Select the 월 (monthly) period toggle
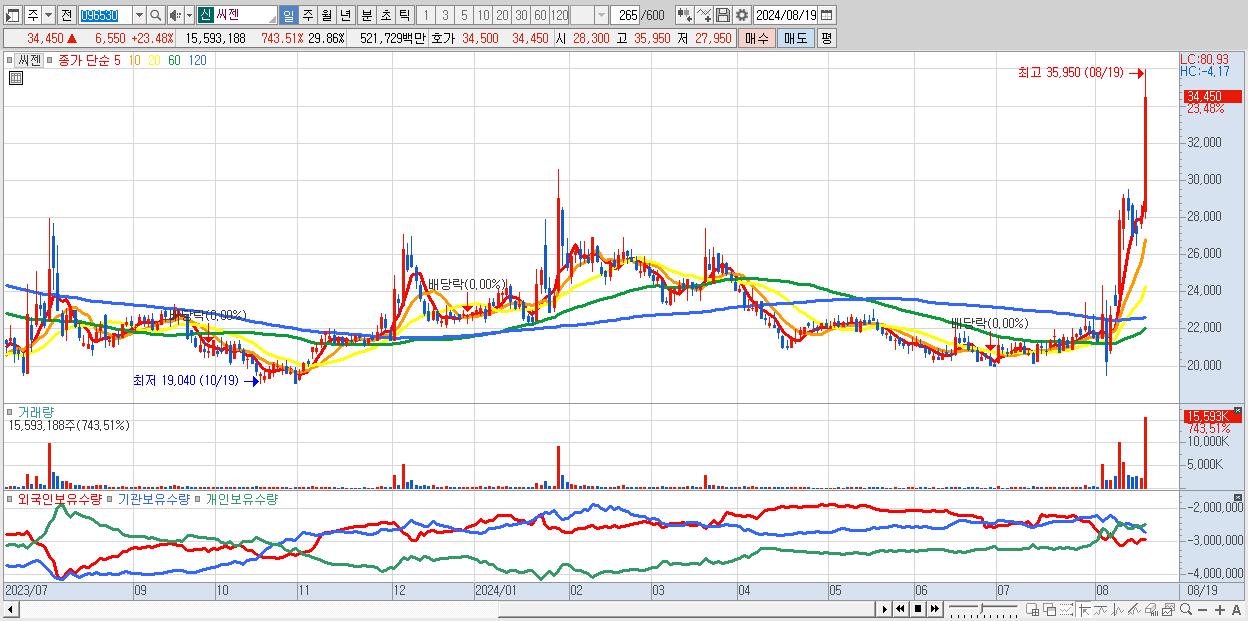Image resolution: width=1248 pixels, height=621 pixels. (326, 15)
